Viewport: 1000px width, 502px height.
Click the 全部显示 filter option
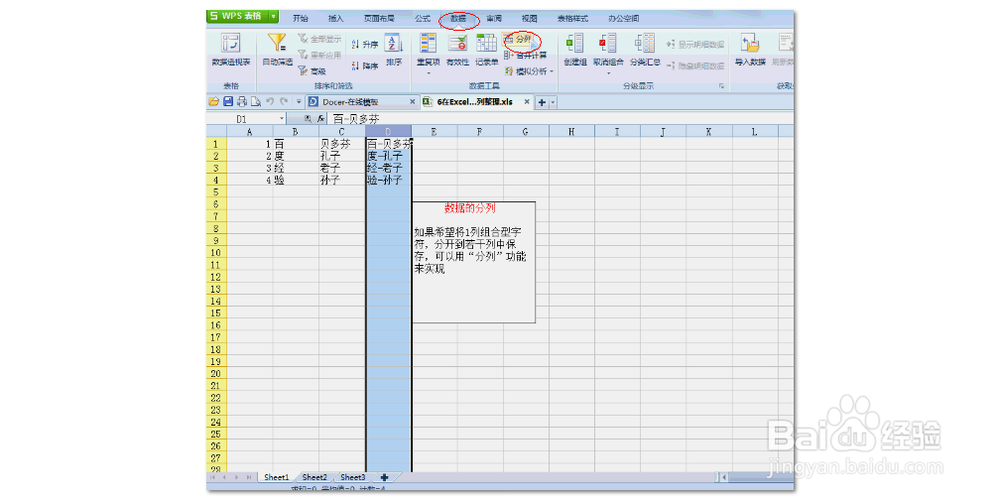pos(320,39)
